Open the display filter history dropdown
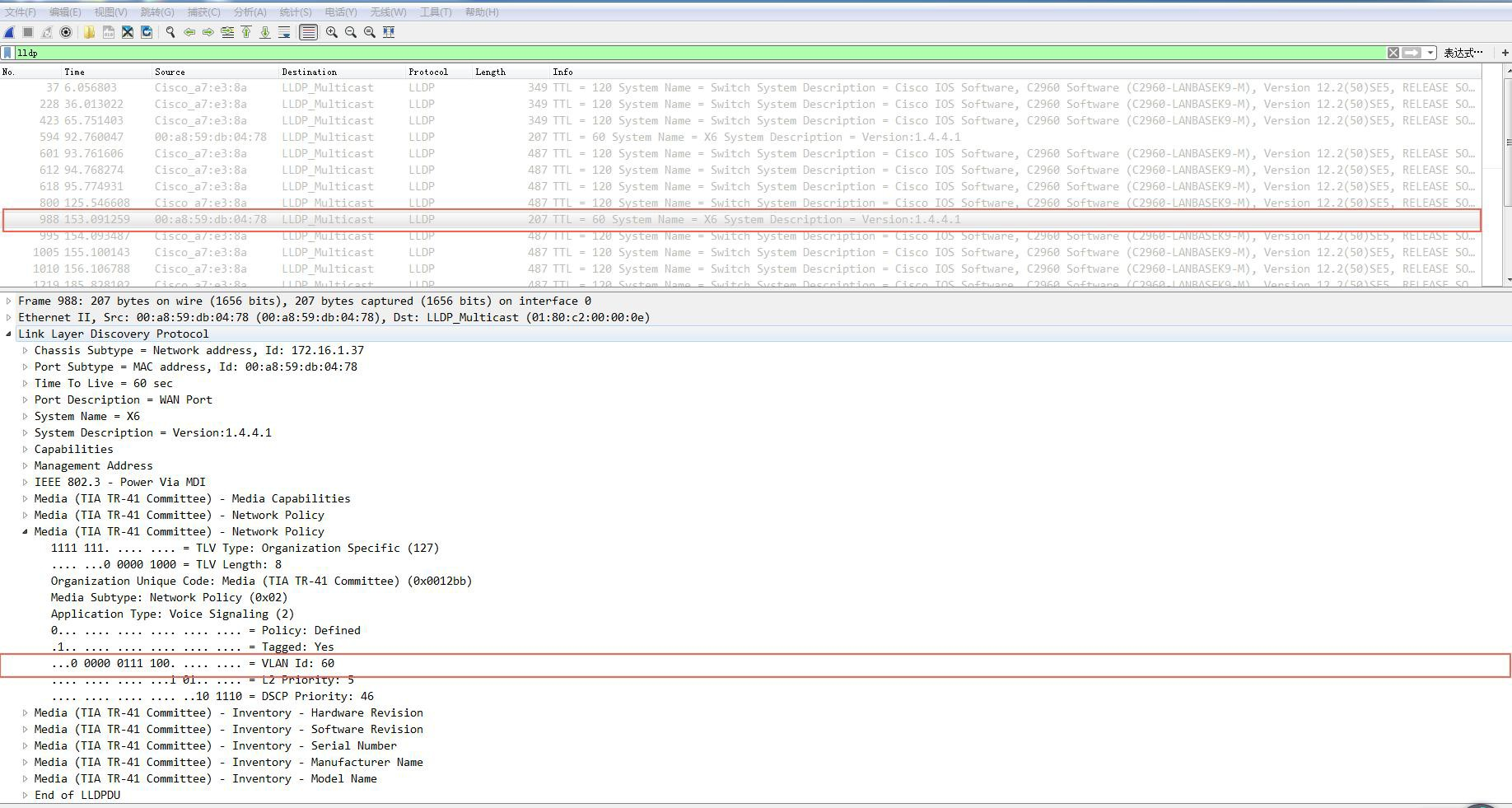 1430,53
